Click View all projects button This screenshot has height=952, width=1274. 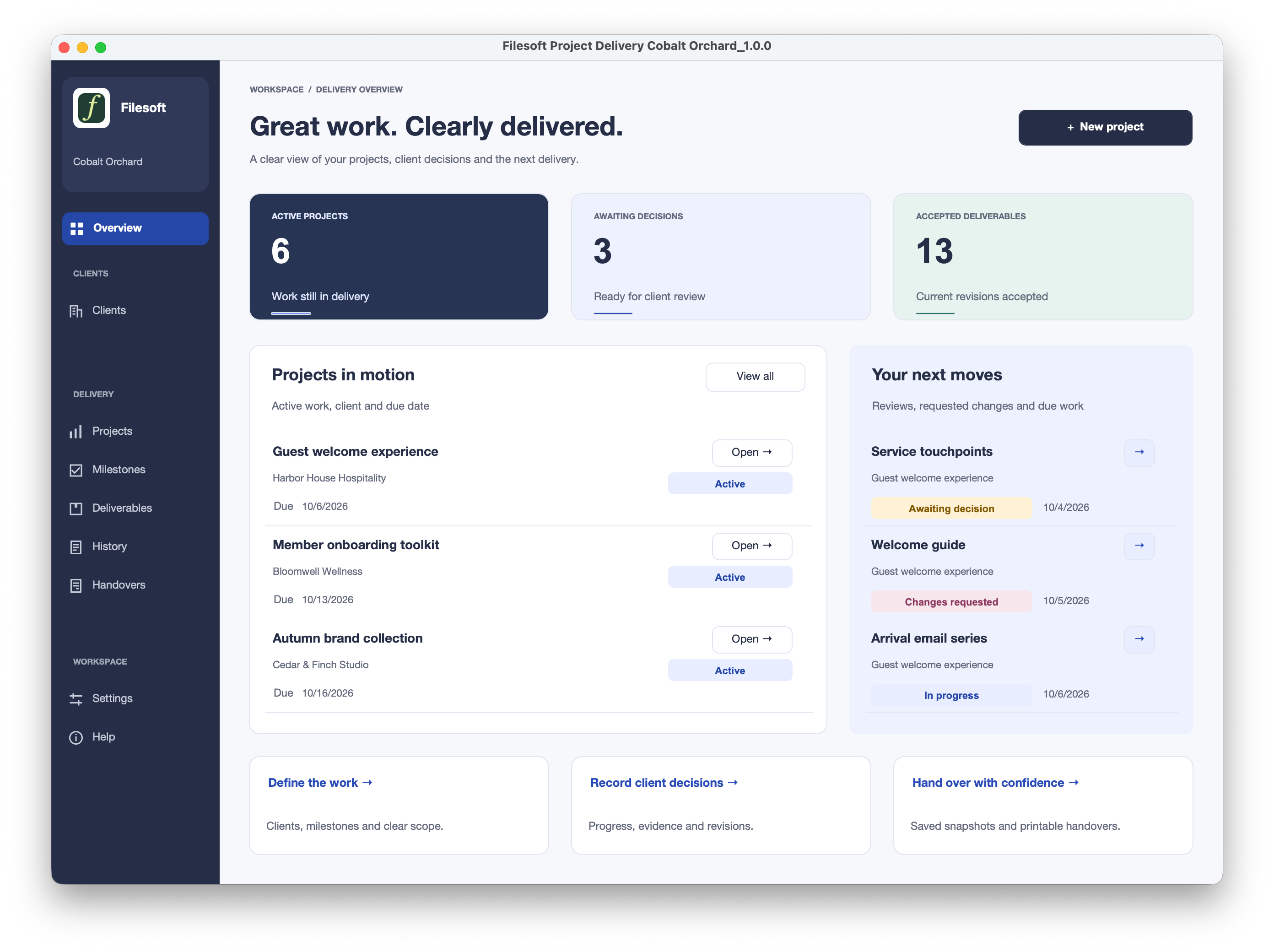point(755,377)
